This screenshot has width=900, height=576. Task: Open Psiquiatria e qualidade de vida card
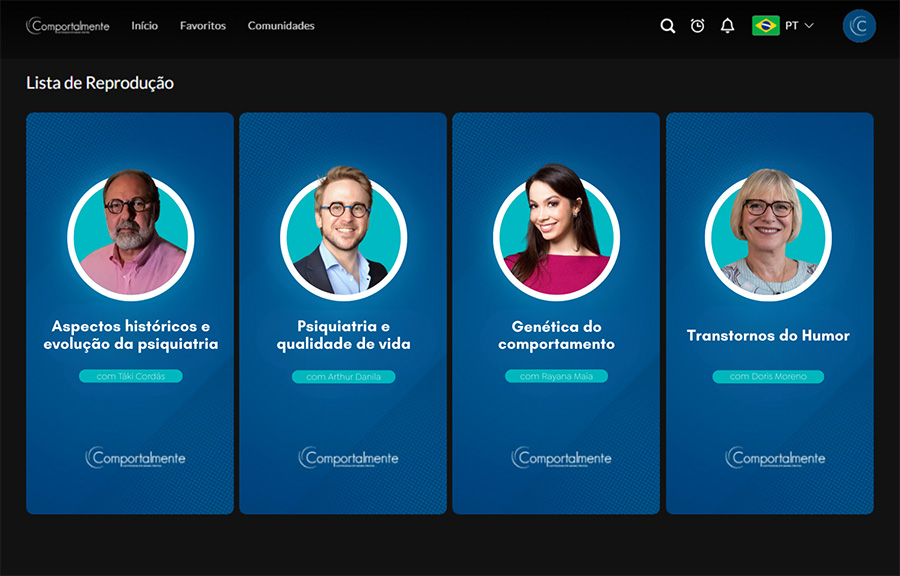pos(343,313)
